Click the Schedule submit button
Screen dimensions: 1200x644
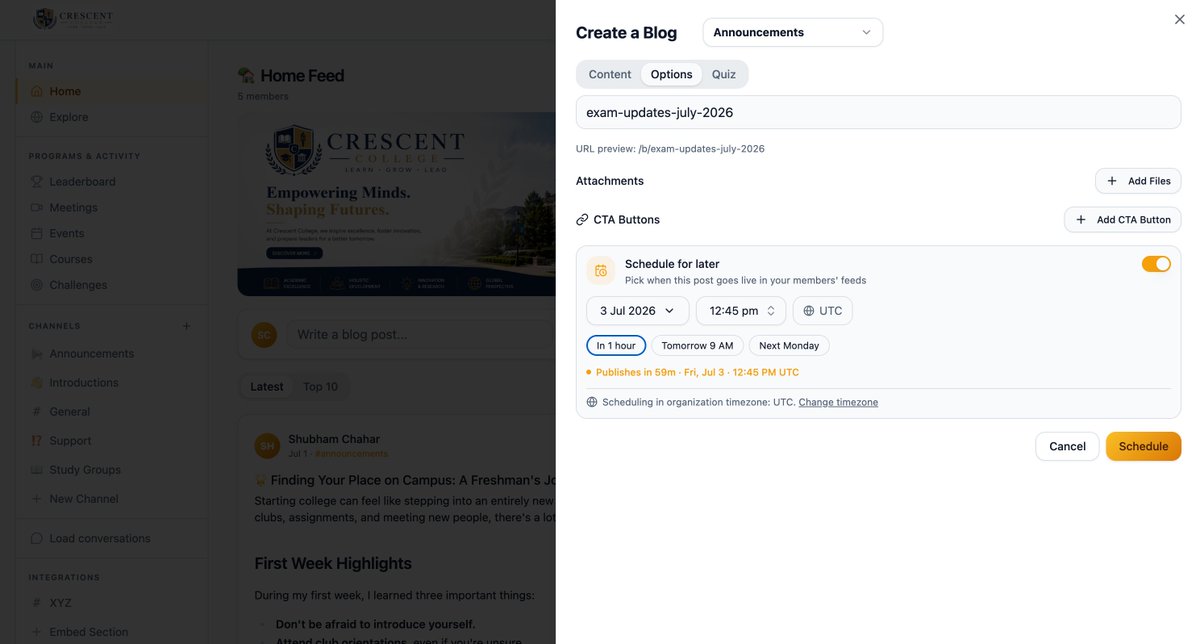1143,446
